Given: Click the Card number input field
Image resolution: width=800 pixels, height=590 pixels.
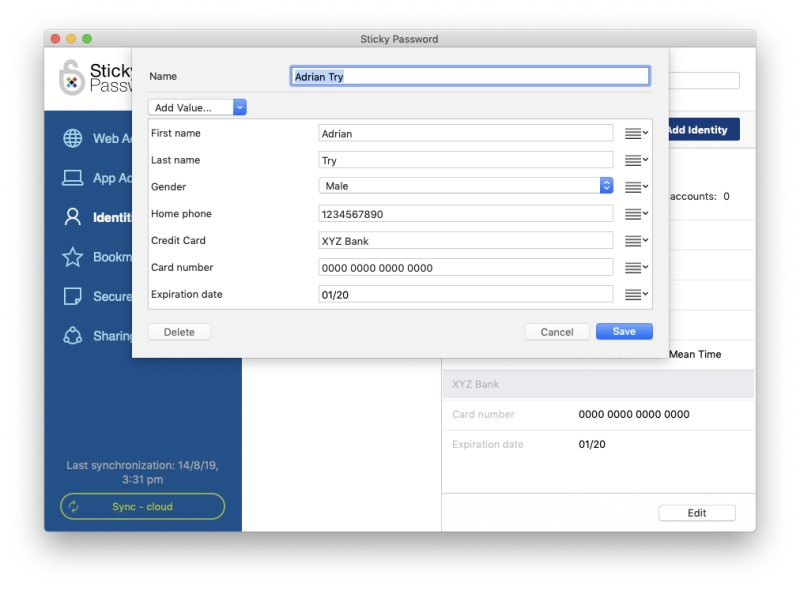Looking at the screenshot, I should pyautogui.click(x=466, y=267).
